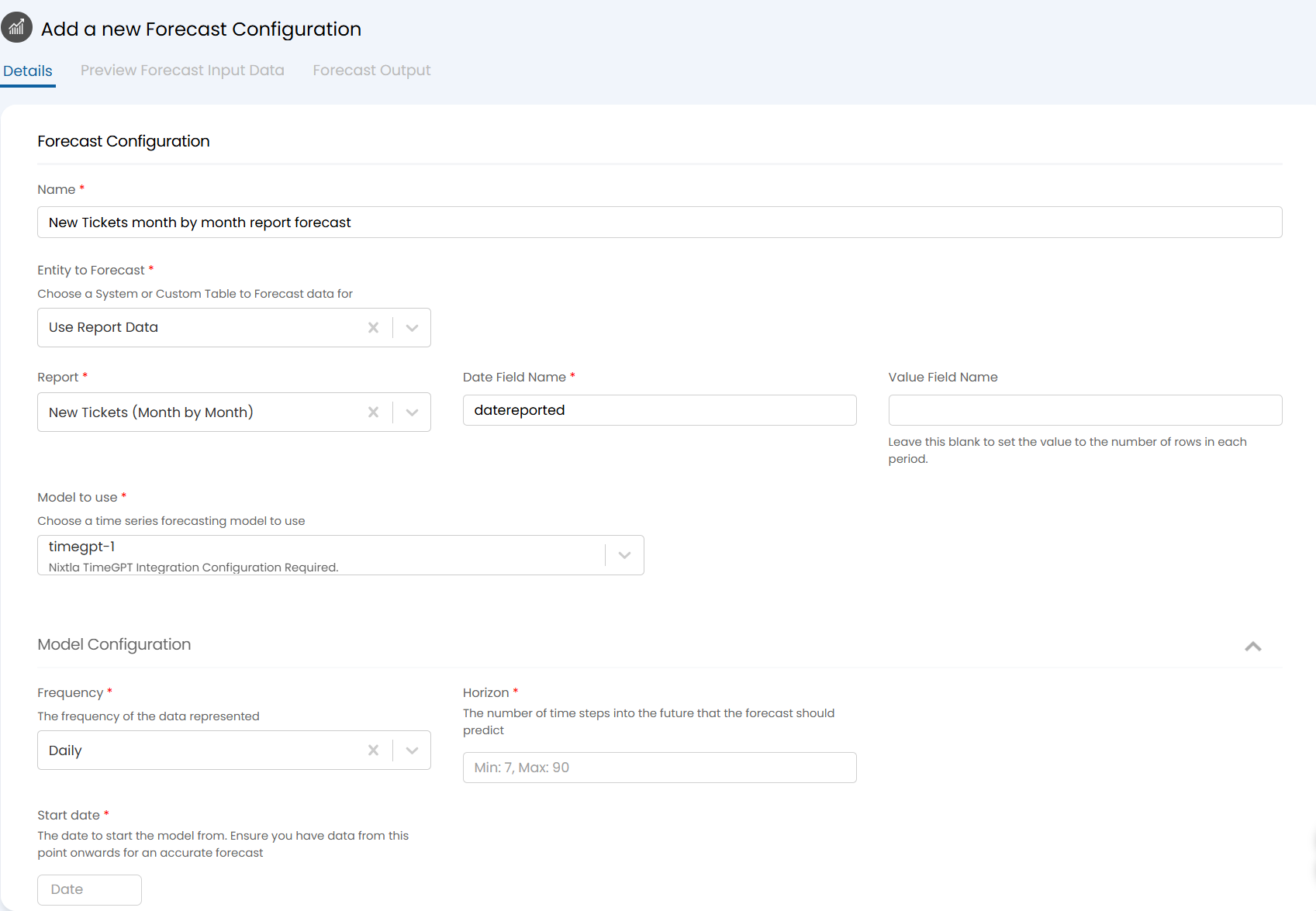
Task: Clear the selected Report value
Action: (x=373, y=412)
